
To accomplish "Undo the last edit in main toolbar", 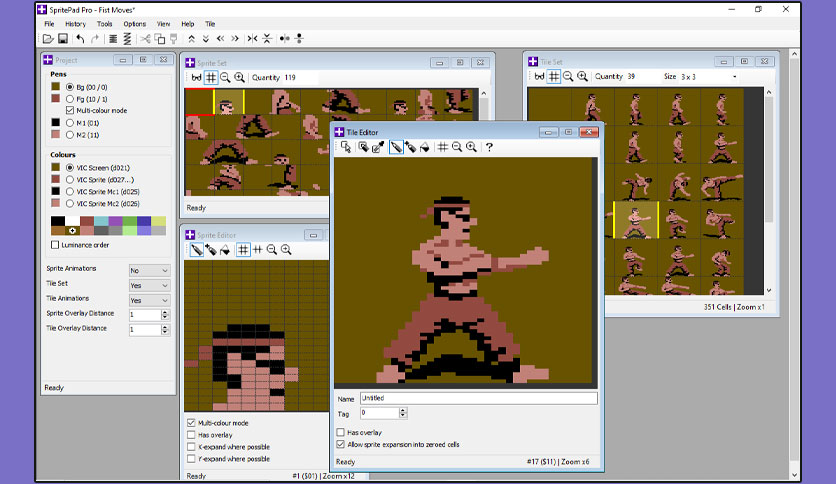I will click(x=80, y=38).
